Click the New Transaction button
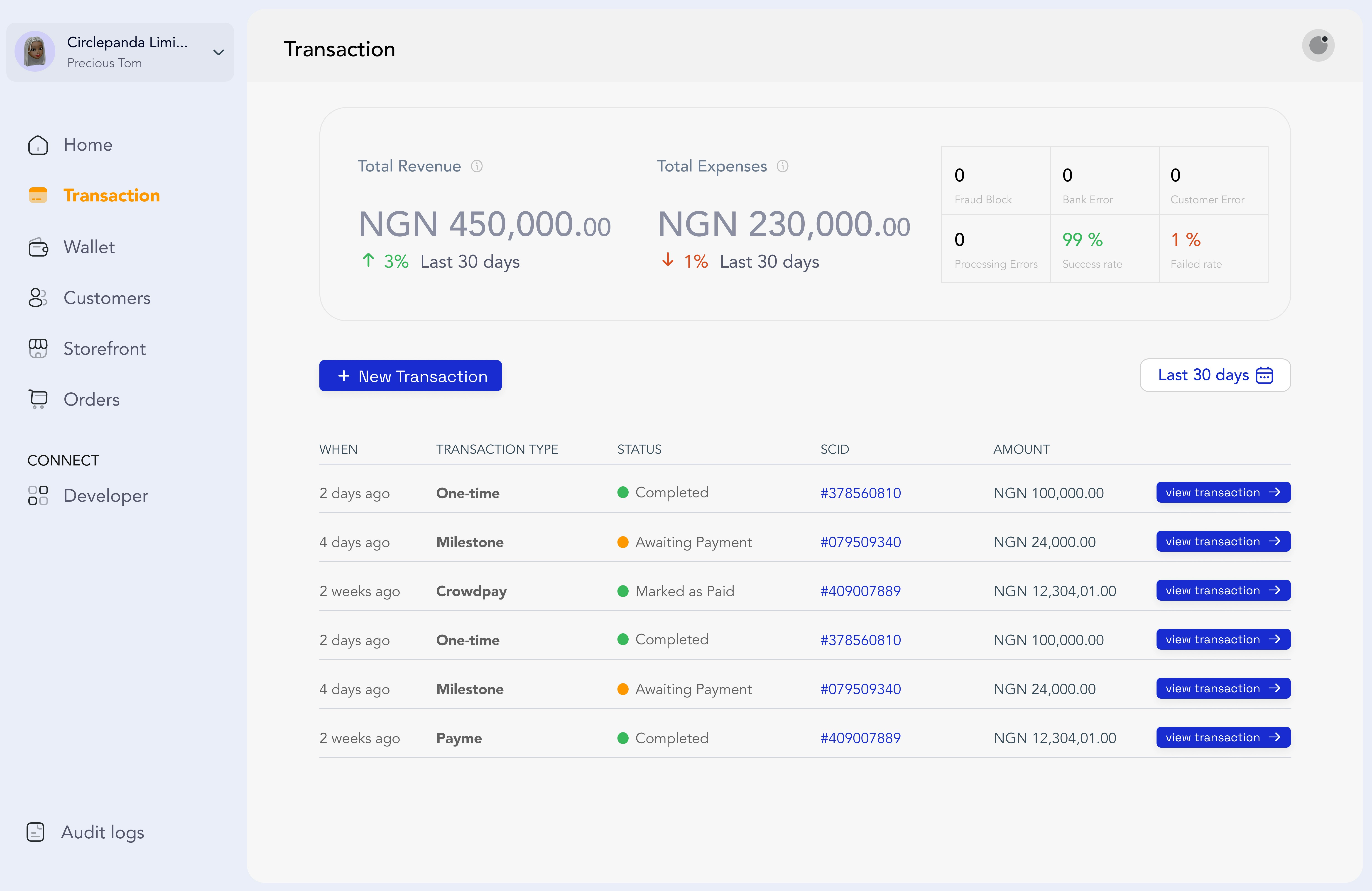Image resolution: width=1372 pixels, height=891 pixels. tap(410, 376)
